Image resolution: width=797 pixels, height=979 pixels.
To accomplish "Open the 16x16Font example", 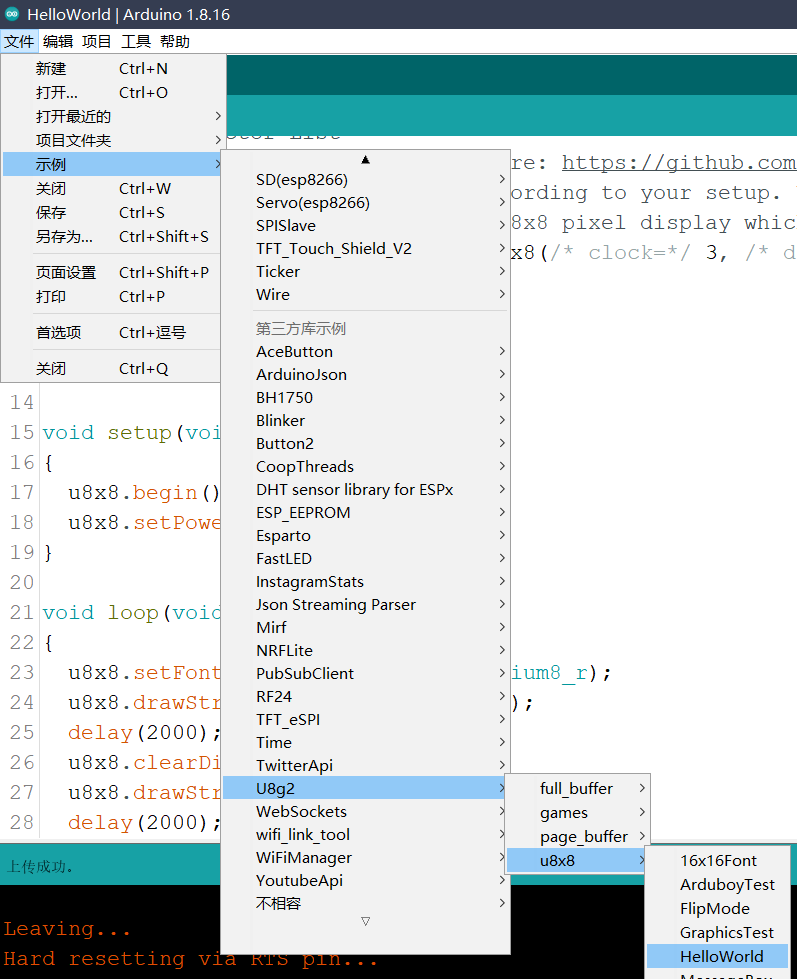I will coord(718,860).
